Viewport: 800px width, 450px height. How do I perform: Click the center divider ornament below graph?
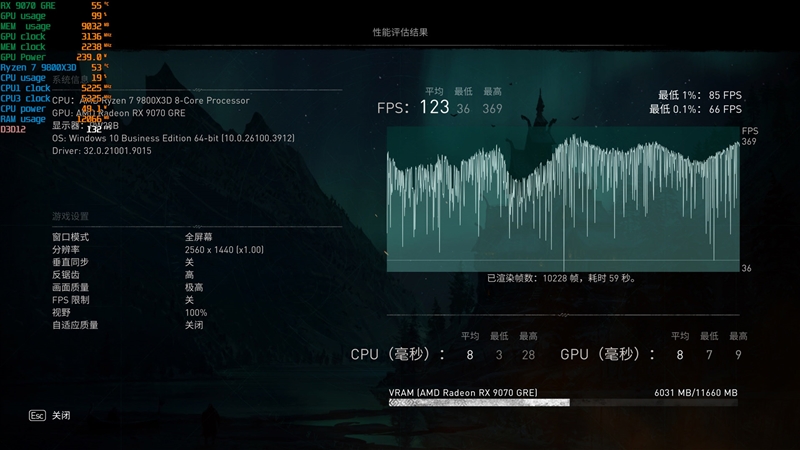pyautogui.click(x=563, y=316)
